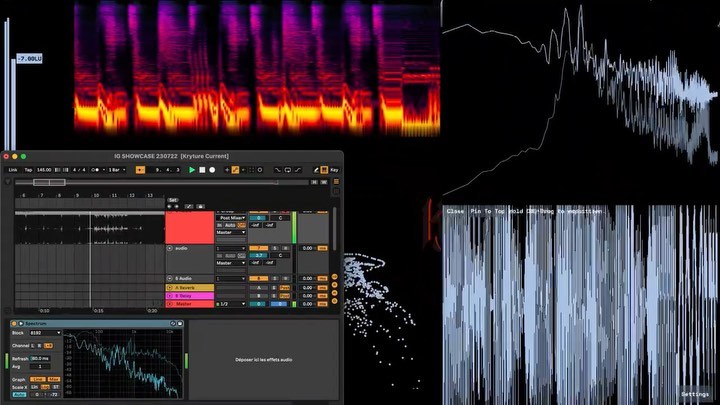Click the Refresh 60.0 ms field
This screenshot has height=405, width=720.
pos(40,357)
